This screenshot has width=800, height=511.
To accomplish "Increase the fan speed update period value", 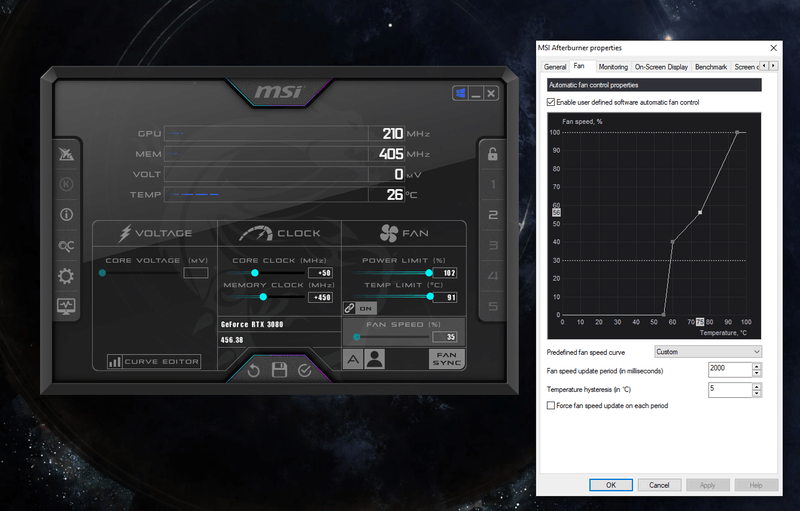I will coord(756,366).
